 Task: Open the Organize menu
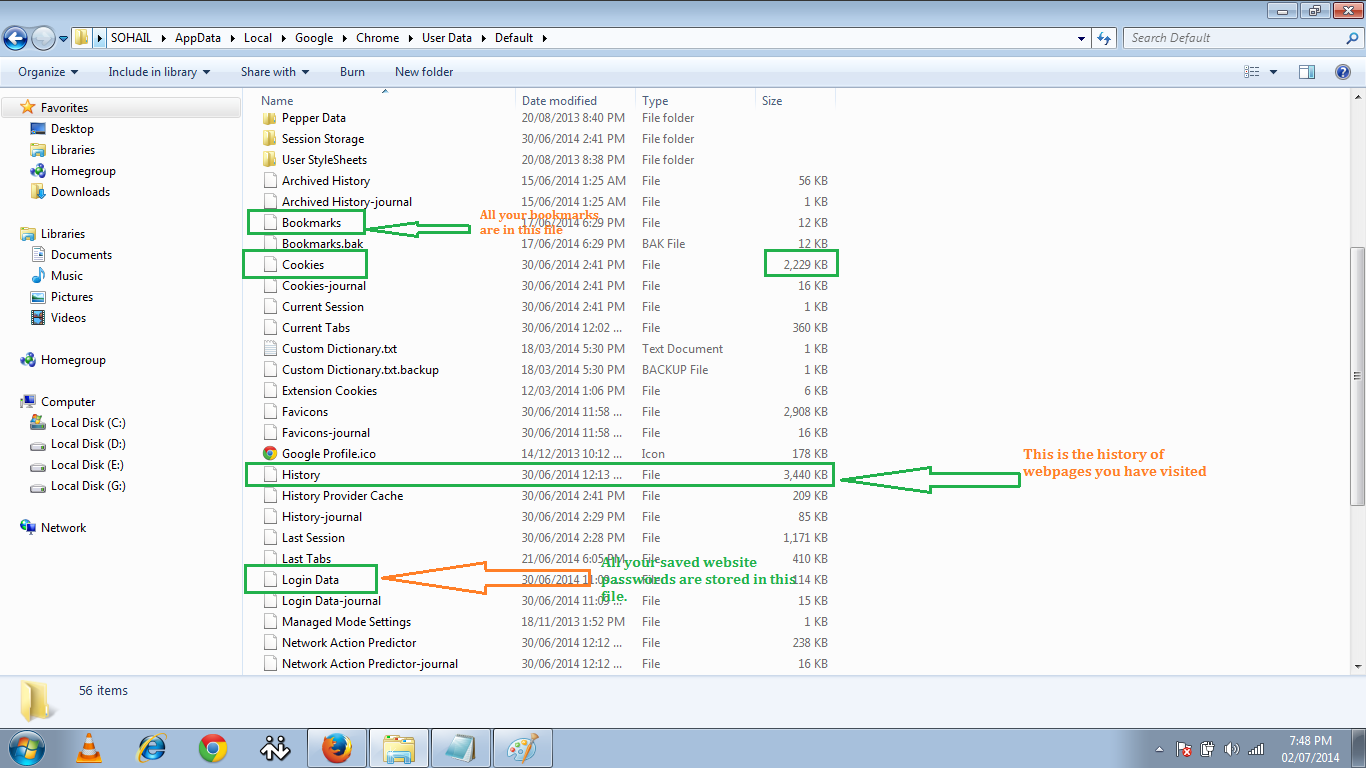[48, 72]
